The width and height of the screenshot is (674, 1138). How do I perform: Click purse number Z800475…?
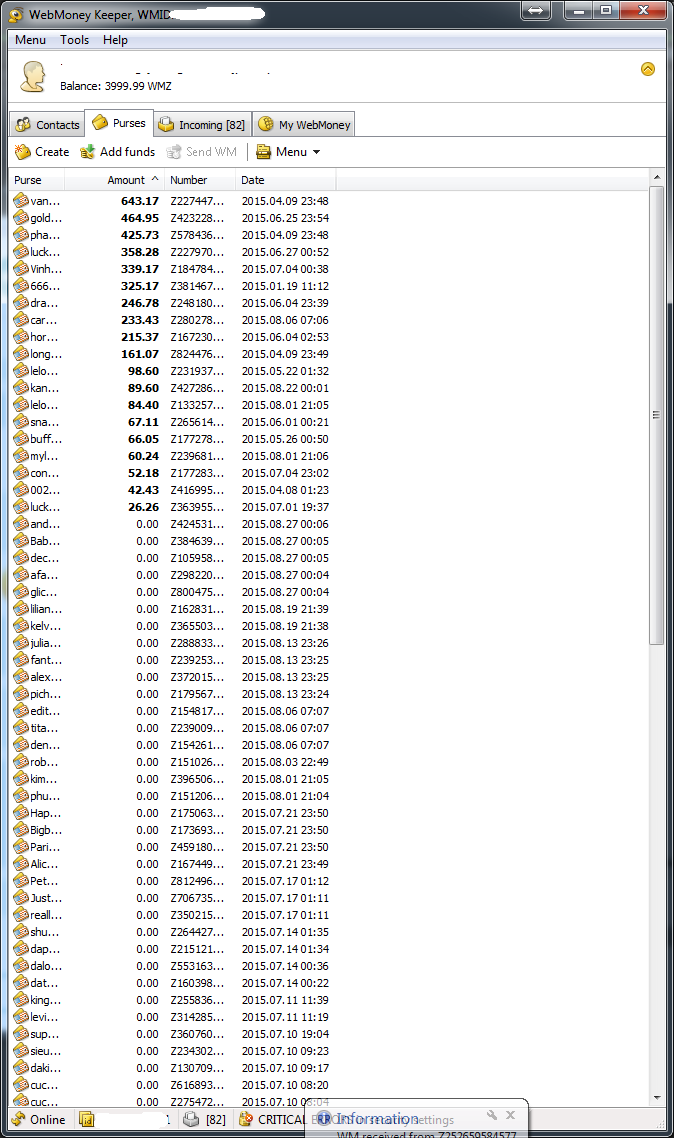(197, 592)
